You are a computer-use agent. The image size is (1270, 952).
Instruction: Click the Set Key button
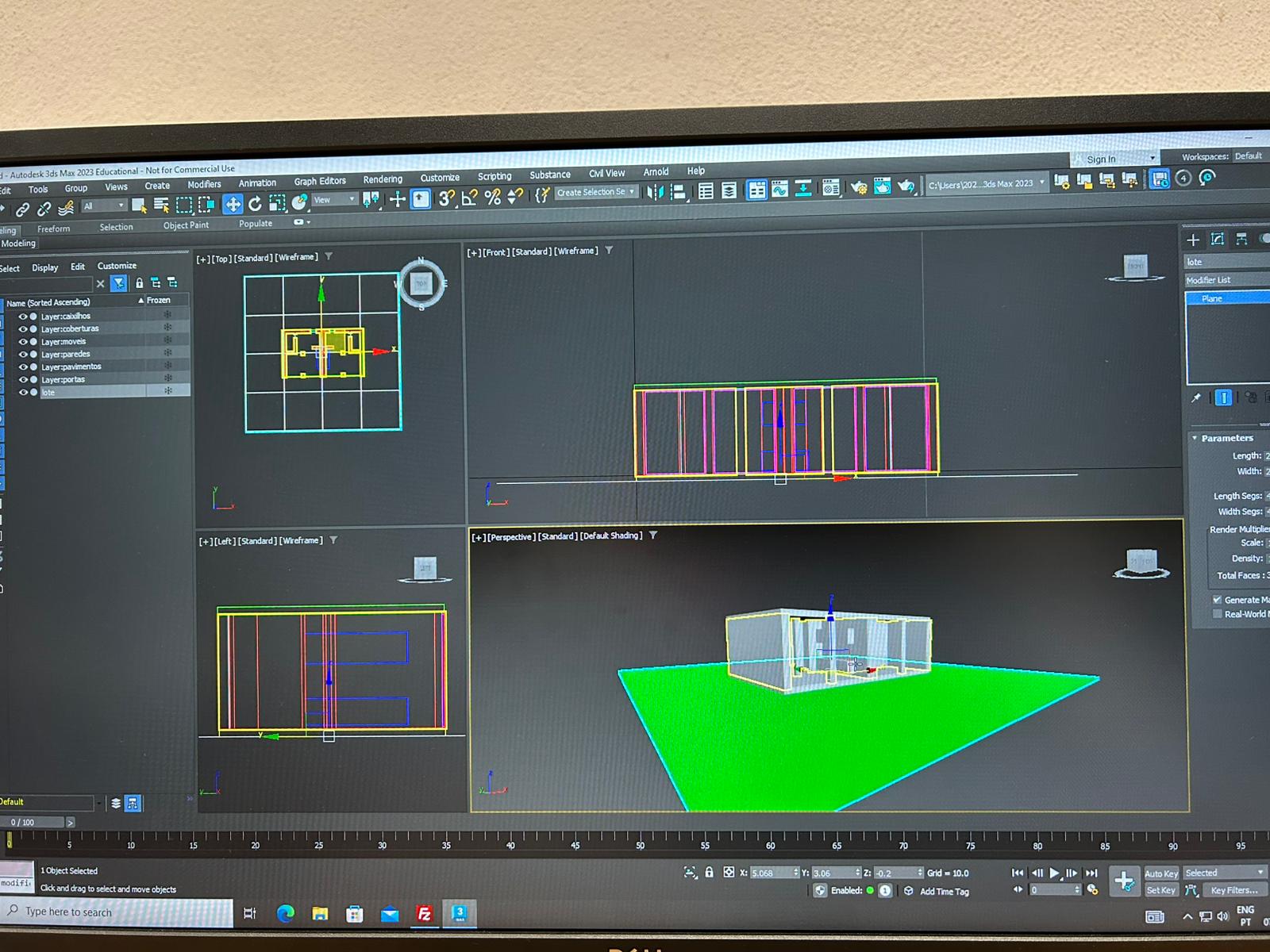[1160, 890]
